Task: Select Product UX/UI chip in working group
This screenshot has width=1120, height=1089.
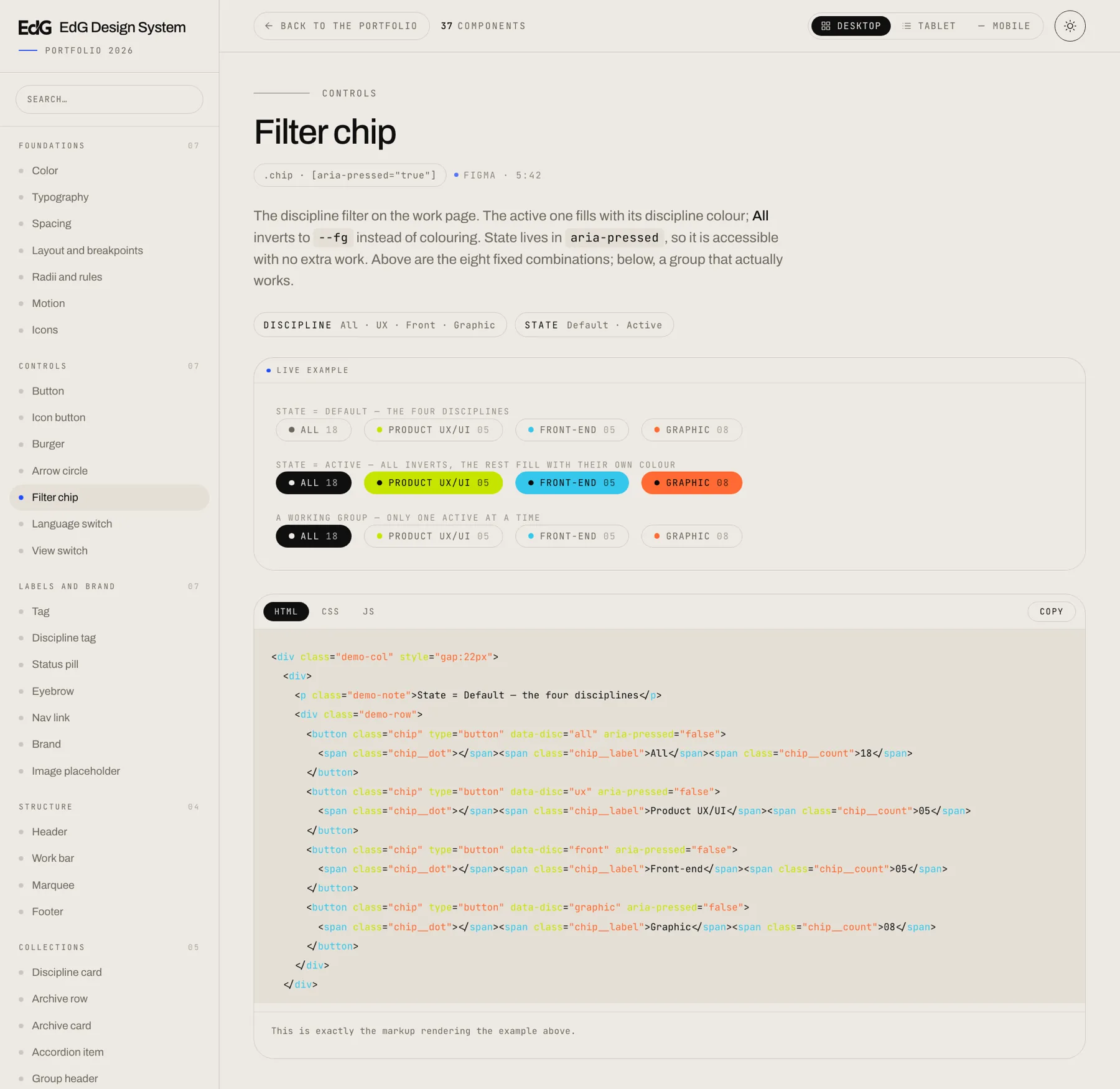Action: point(433,536)
